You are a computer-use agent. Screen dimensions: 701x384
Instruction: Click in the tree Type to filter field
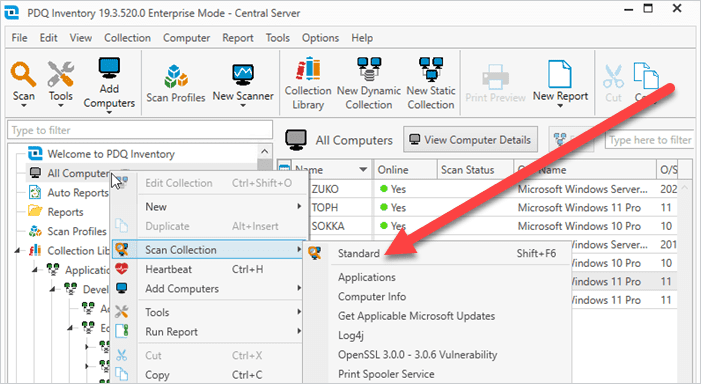point(140,130)
